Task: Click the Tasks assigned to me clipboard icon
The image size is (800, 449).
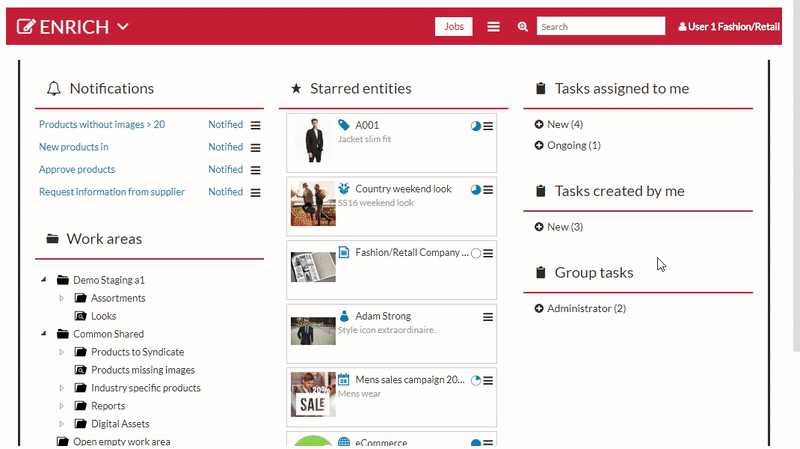Action: [x=541, y=89]
